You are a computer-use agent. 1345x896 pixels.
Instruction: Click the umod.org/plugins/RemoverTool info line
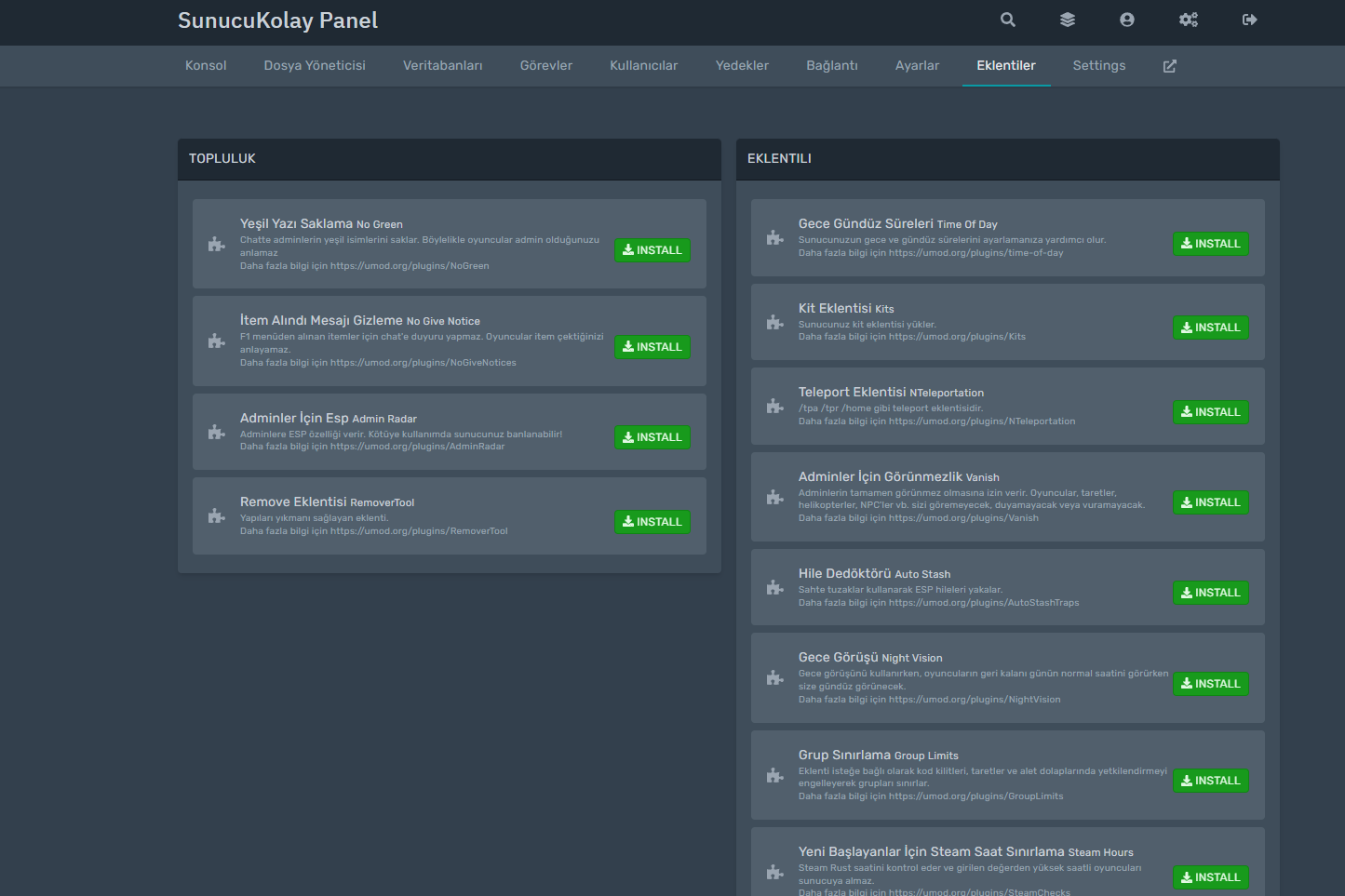tap(374, 531)
